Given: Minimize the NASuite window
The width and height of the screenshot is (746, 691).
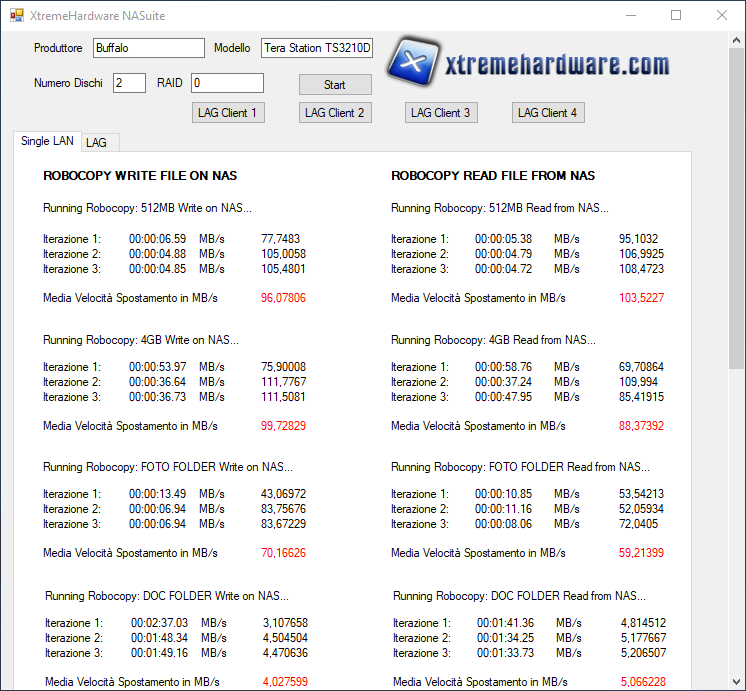Looking at the screenshot, I should point(630,15).
